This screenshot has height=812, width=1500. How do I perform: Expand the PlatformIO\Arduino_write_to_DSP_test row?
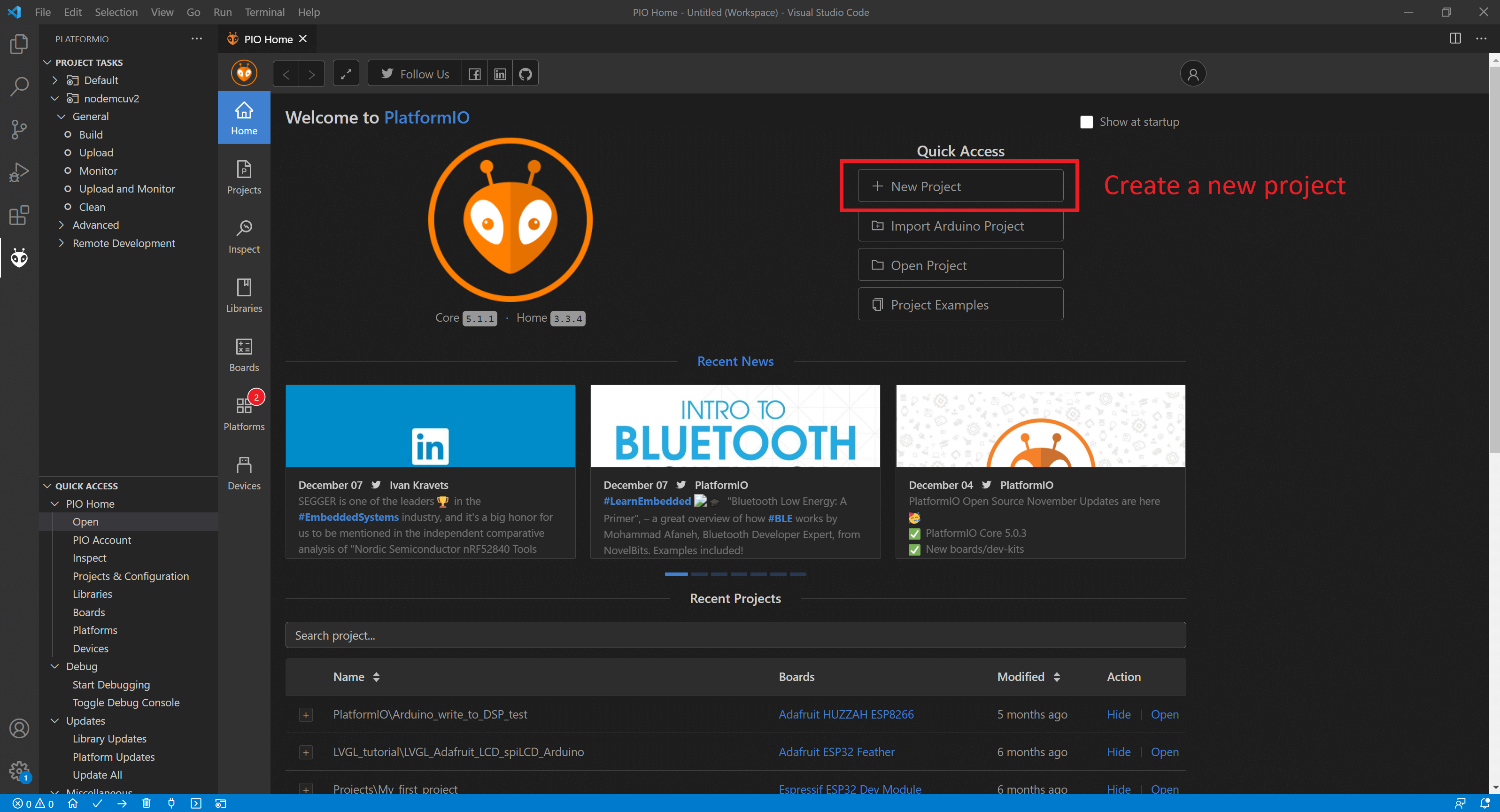tap(306, 714)
